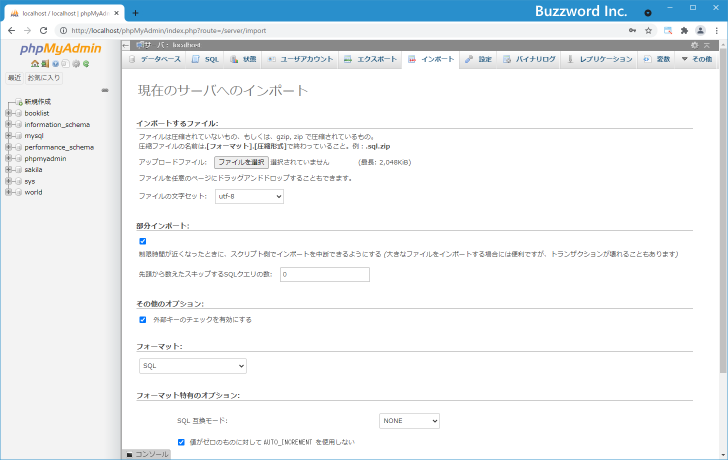Click the phpMyAdmin logo
The width and height of the screenshot is (728, 460).
tap(60, 49)
